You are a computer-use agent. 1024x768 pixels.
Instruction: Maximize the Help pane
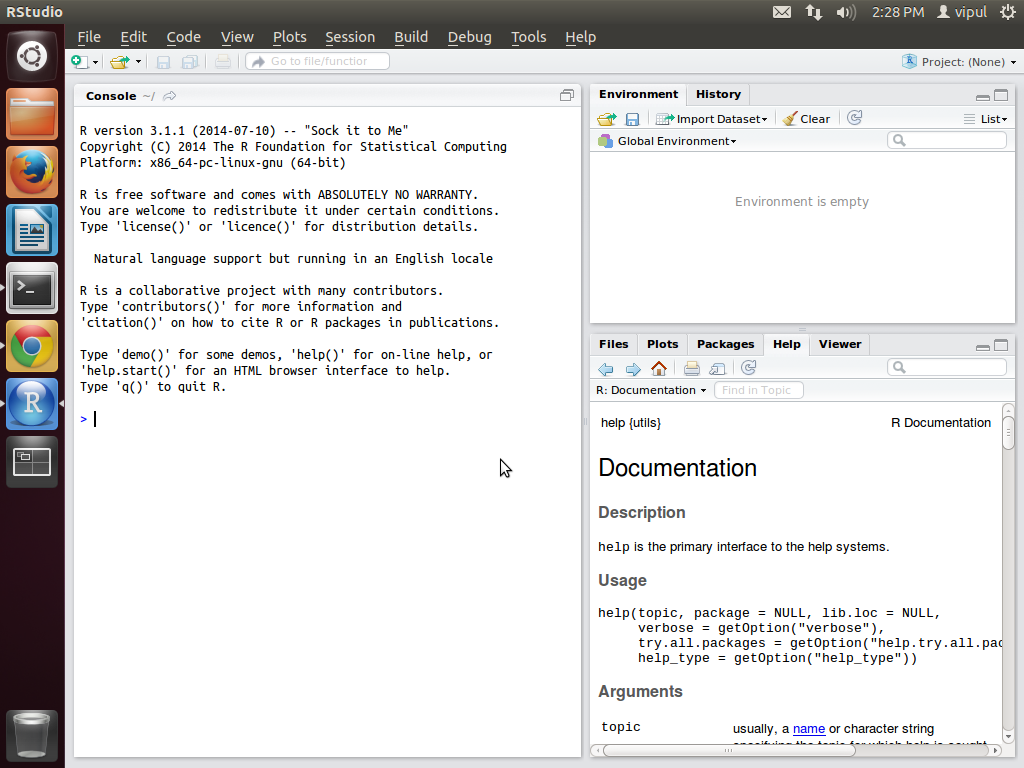tap(1000, 345)
